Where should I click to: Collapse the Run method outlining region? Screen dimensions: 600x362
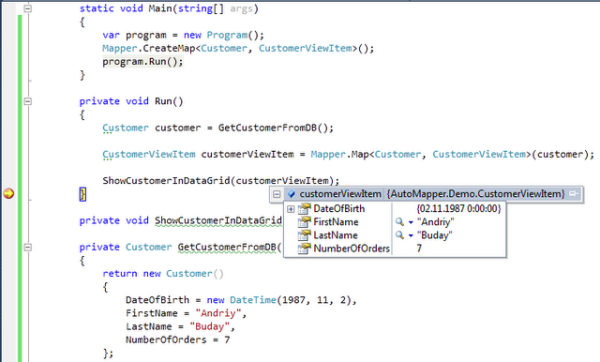(x=28, y=101)
